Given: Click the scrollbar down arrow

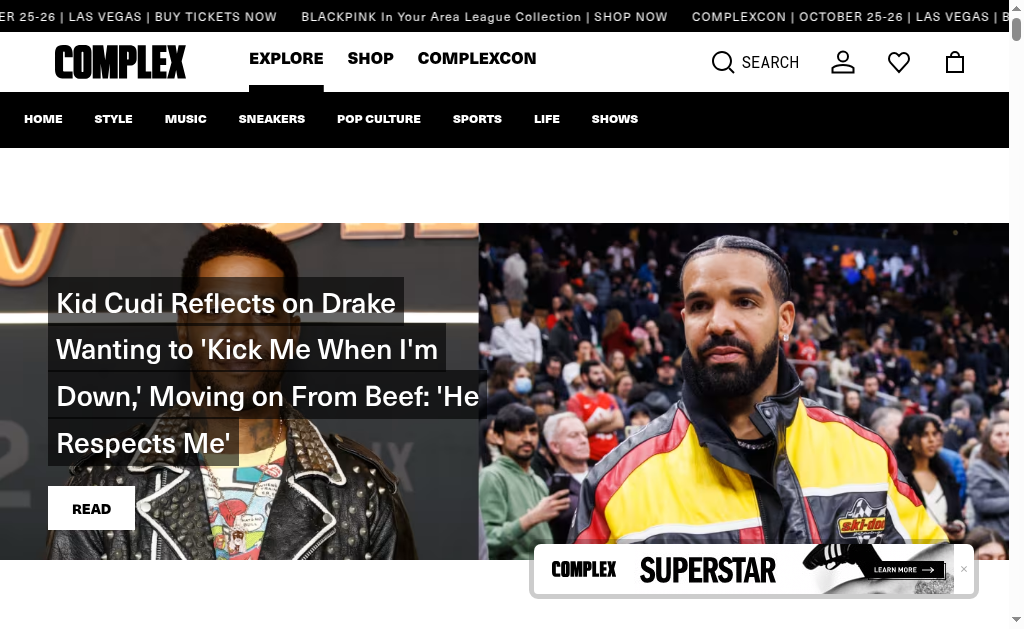Looking at the screenshot, I should coord(1016,619).
